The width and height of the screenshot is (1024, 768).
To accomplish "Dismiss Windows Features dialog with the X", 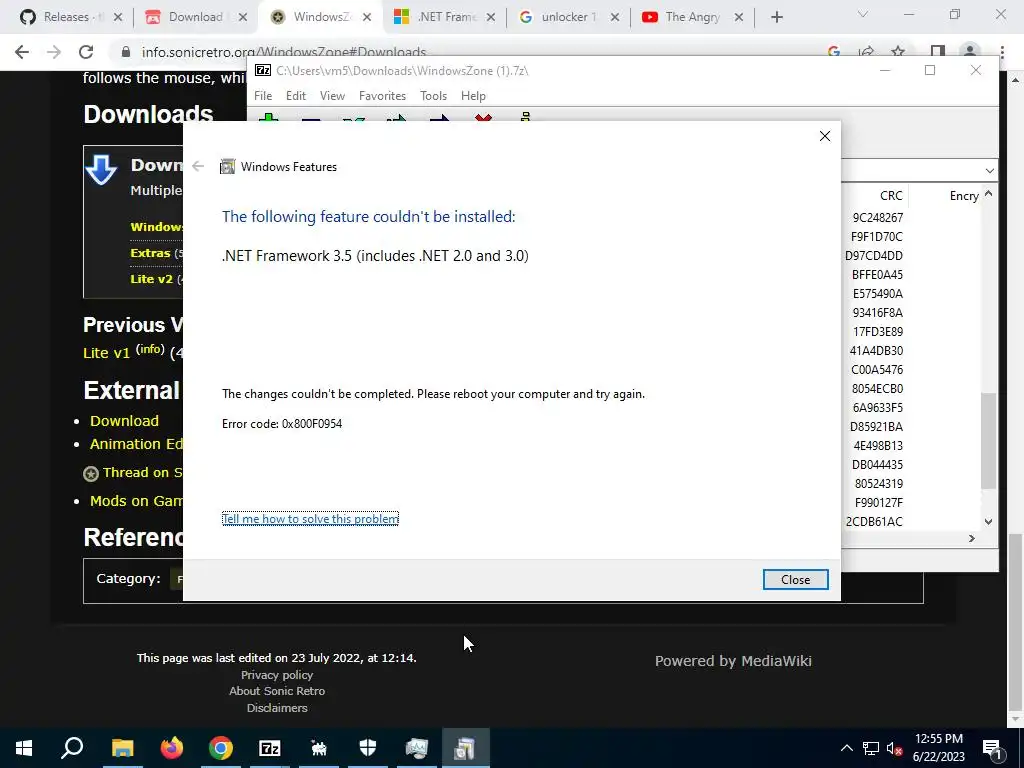I will tap(825, 136).
